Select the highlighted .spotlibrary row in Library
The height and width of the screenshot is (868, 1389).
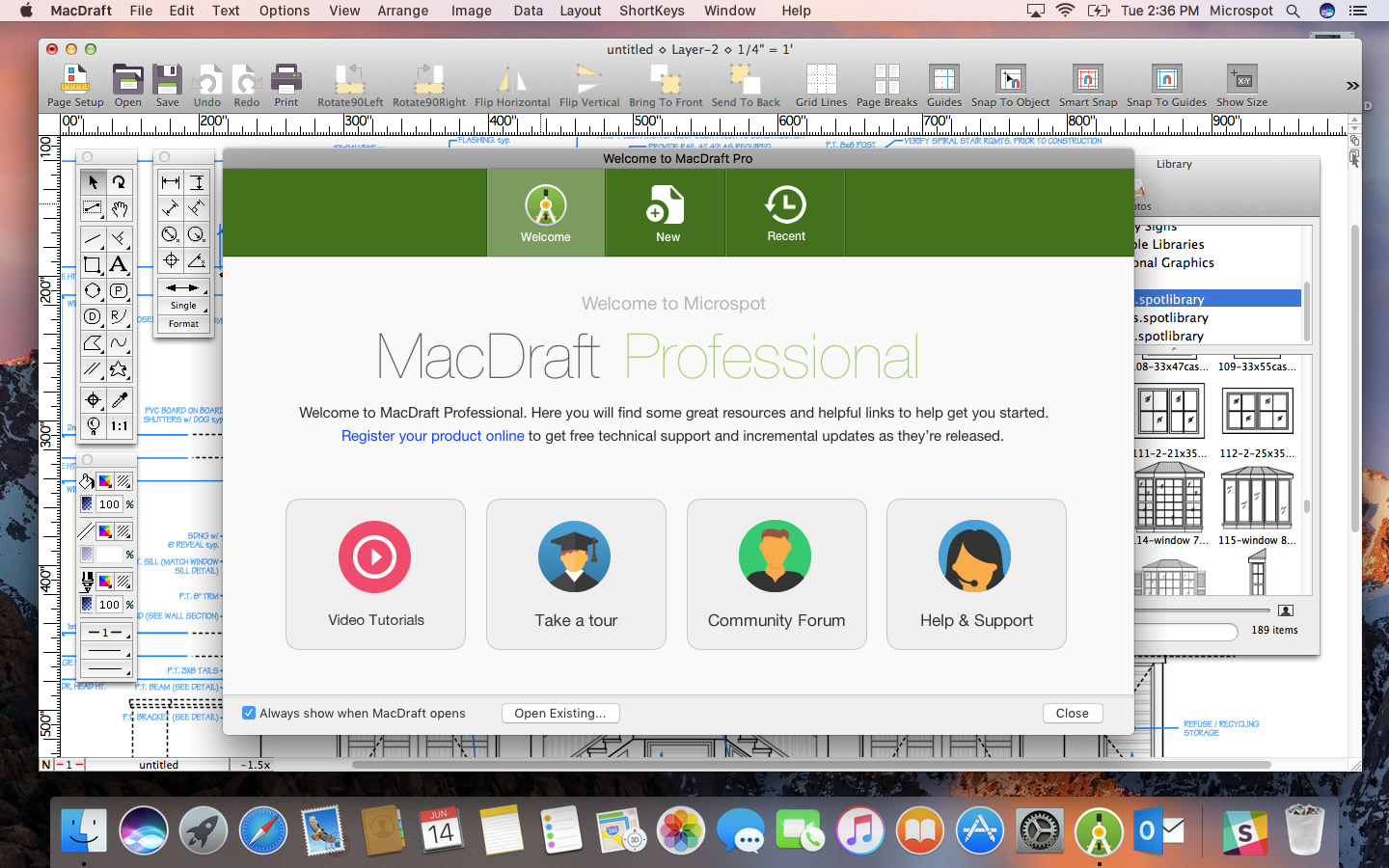(x=1217, y=299)
